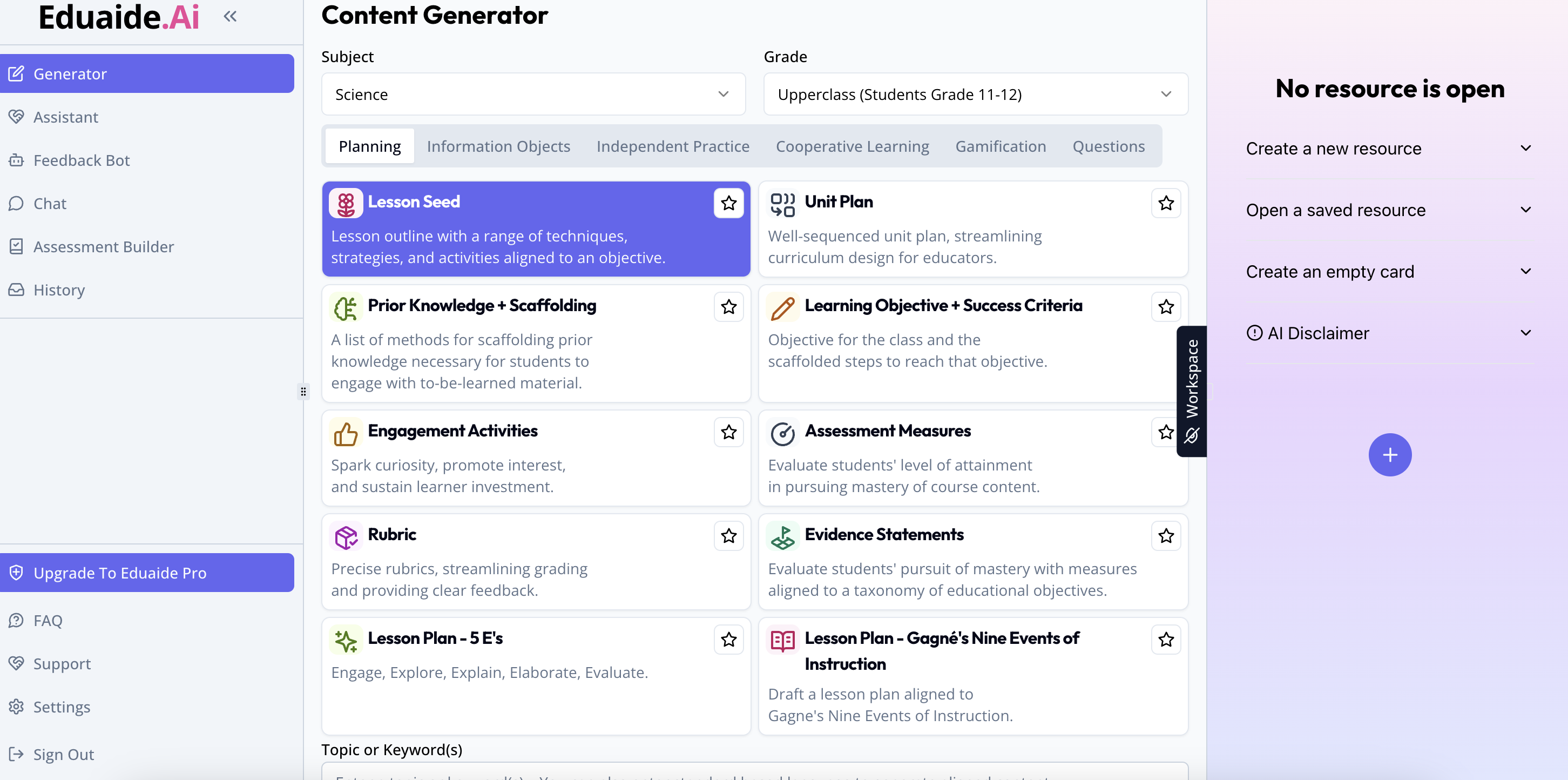Click the Unit Plan icon
Image resolution: width=1568 pixels, height=780 pixels.
(782, 204)
